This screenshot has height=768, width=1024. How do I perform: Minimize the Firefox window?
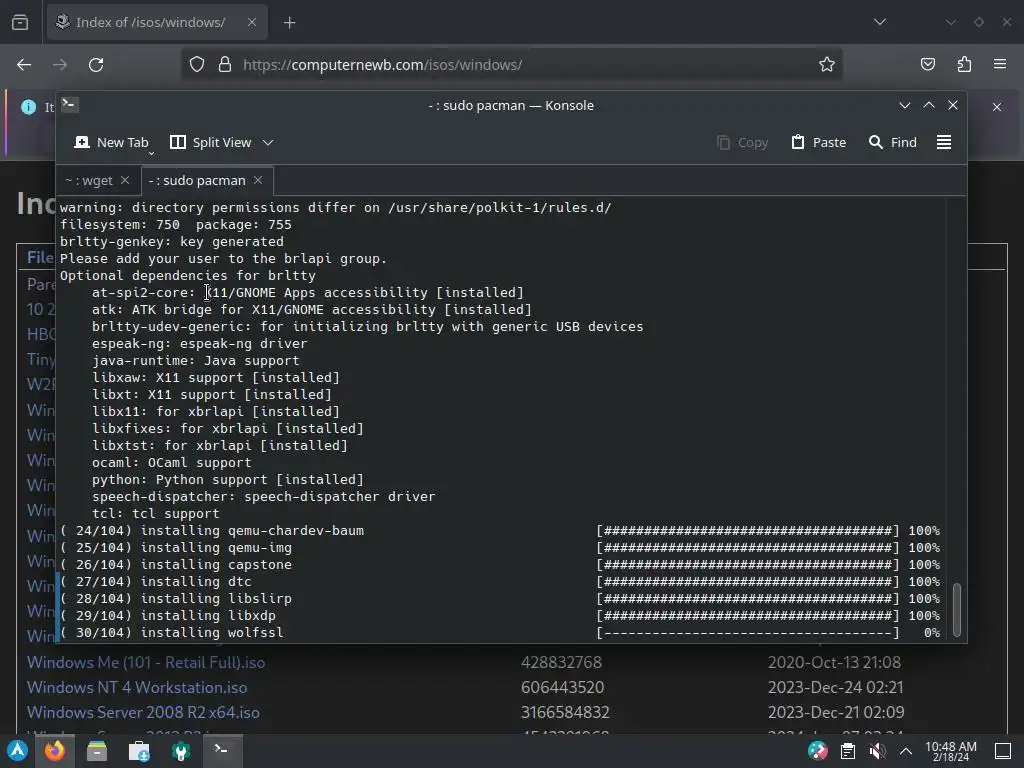pos(951,22)
